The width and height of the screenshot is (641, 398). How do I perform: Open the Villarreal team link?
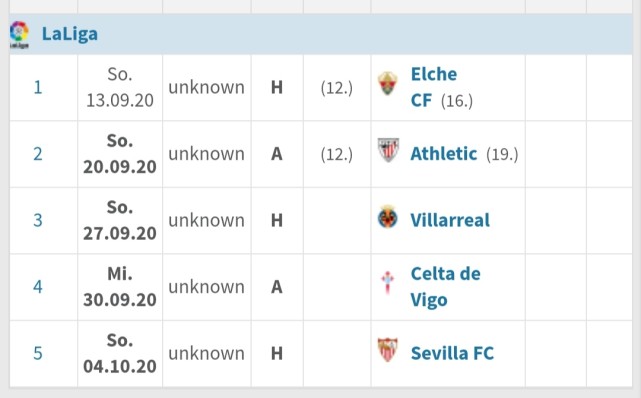tap(450, 220)
